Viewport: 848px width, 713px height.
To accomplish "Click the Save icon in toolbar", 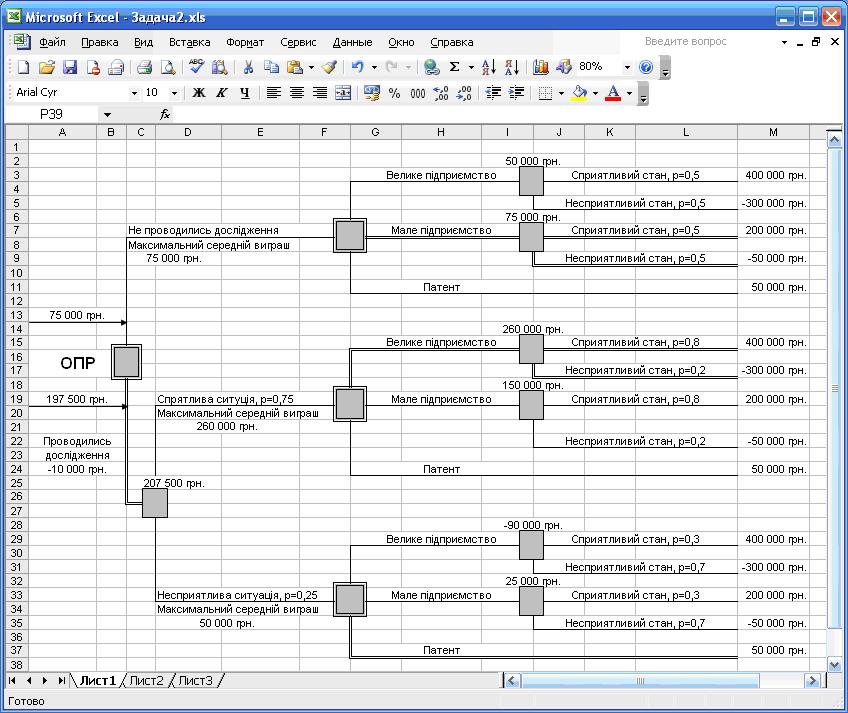I will coord(70,67).
